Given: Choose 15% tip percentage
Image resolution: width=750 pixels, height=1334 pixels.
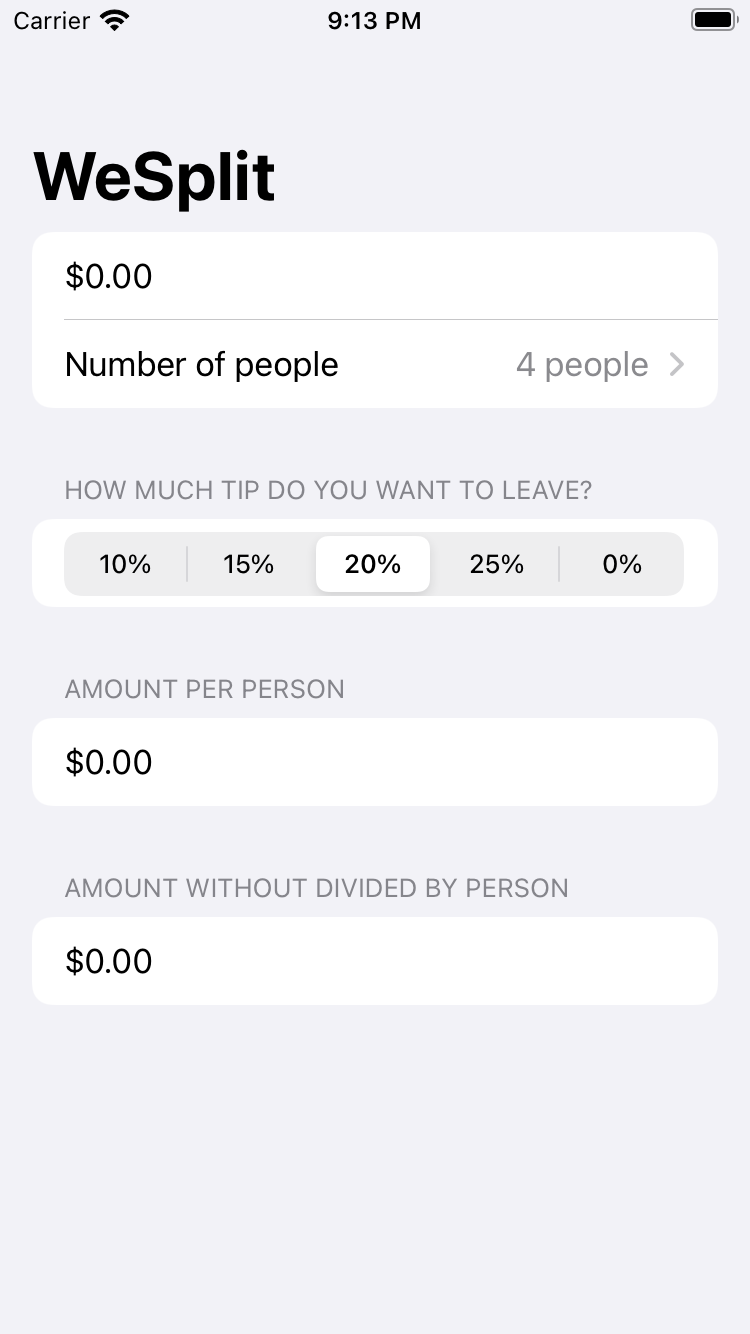Looking at the screenshot, I should [x=249, y=564].
